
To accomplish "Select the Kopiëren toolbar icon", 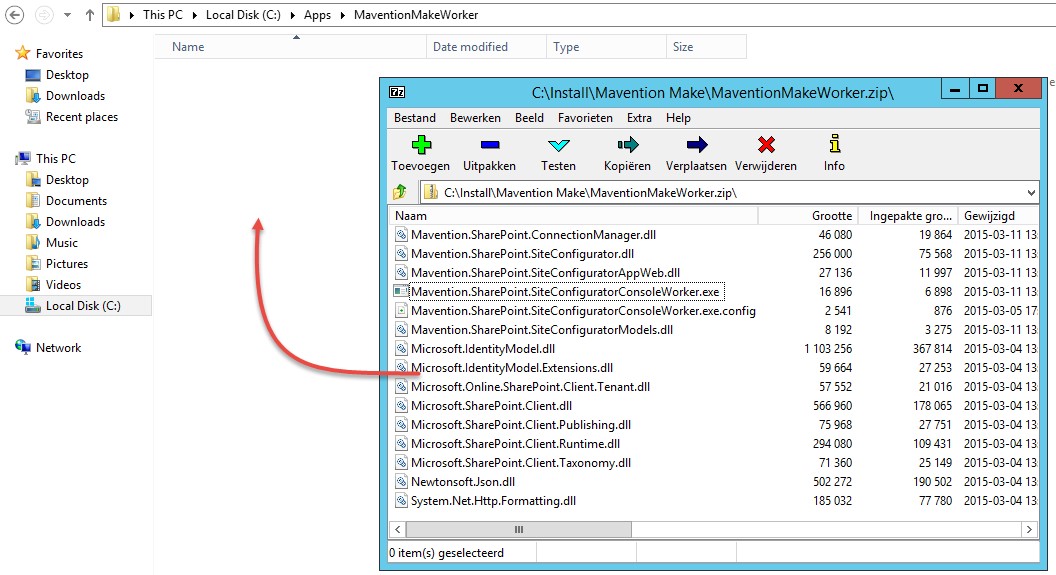I will click(627, 146).
